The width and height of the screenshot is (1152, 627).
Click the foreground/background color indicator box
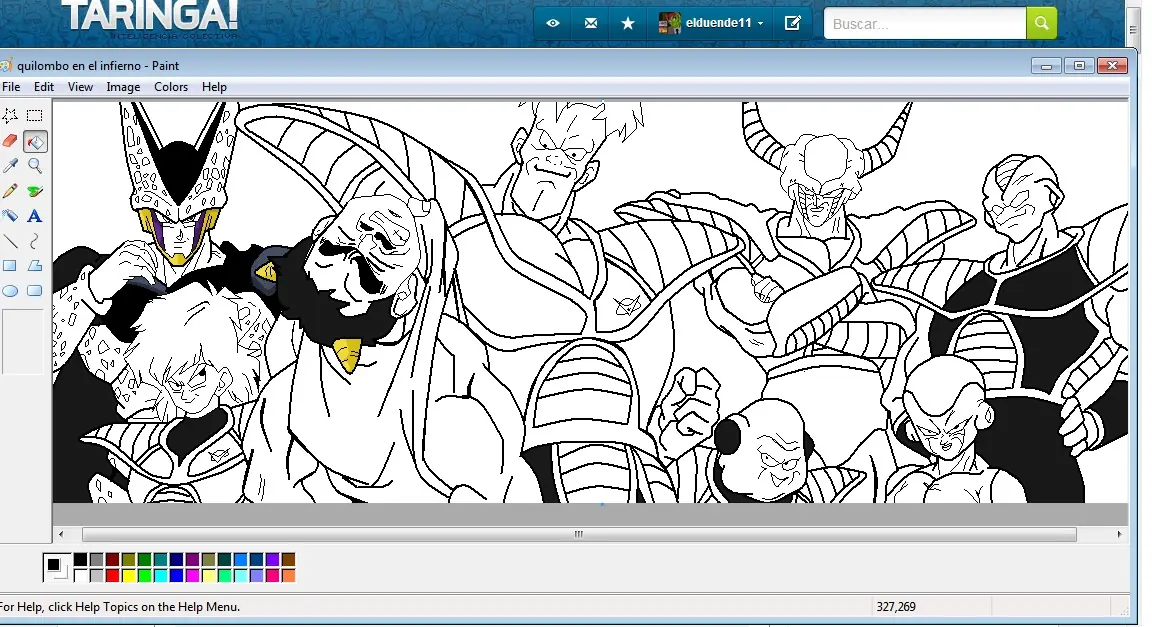[57, 567]
